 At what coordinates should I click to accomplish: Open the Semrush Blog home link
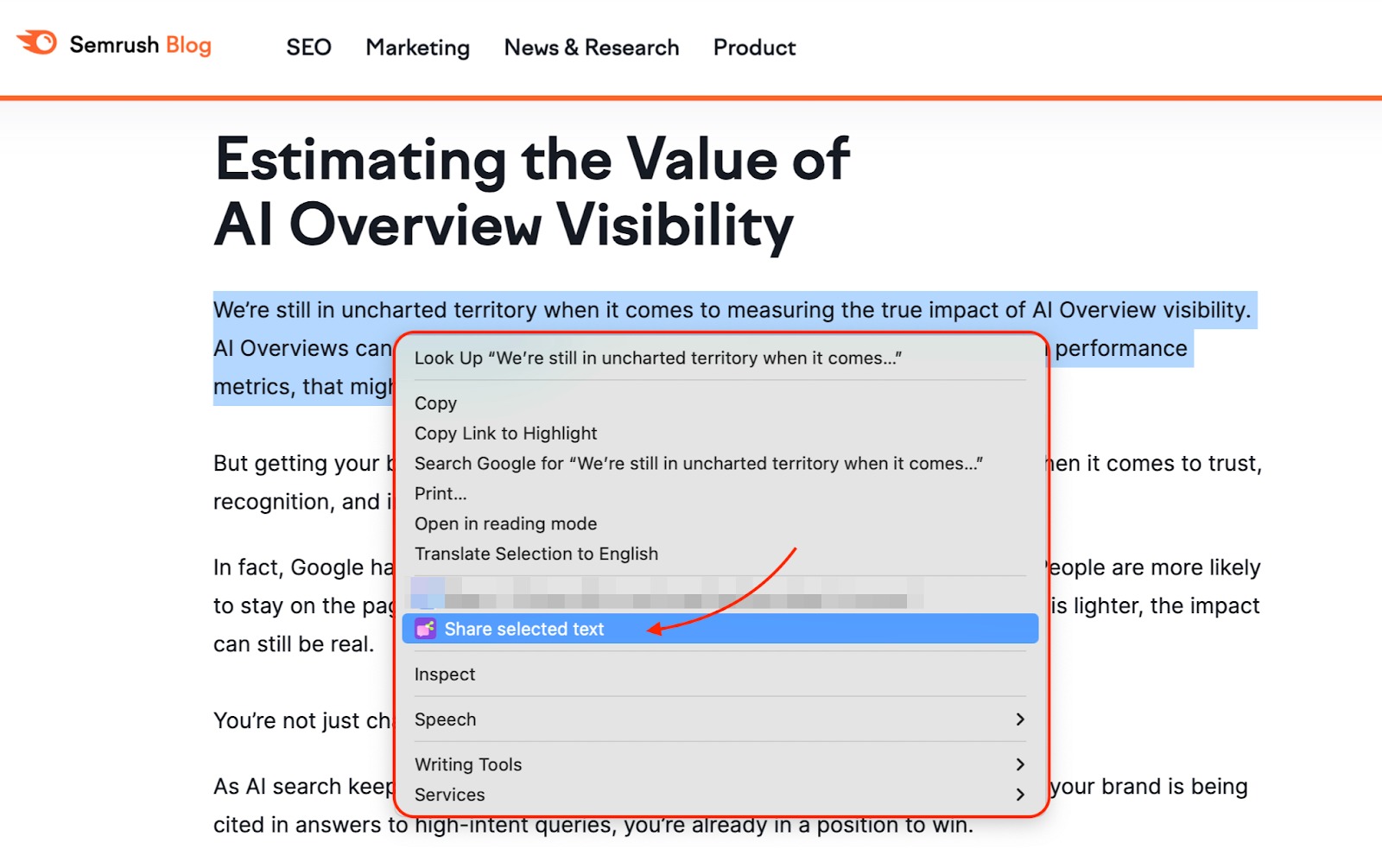140,45
